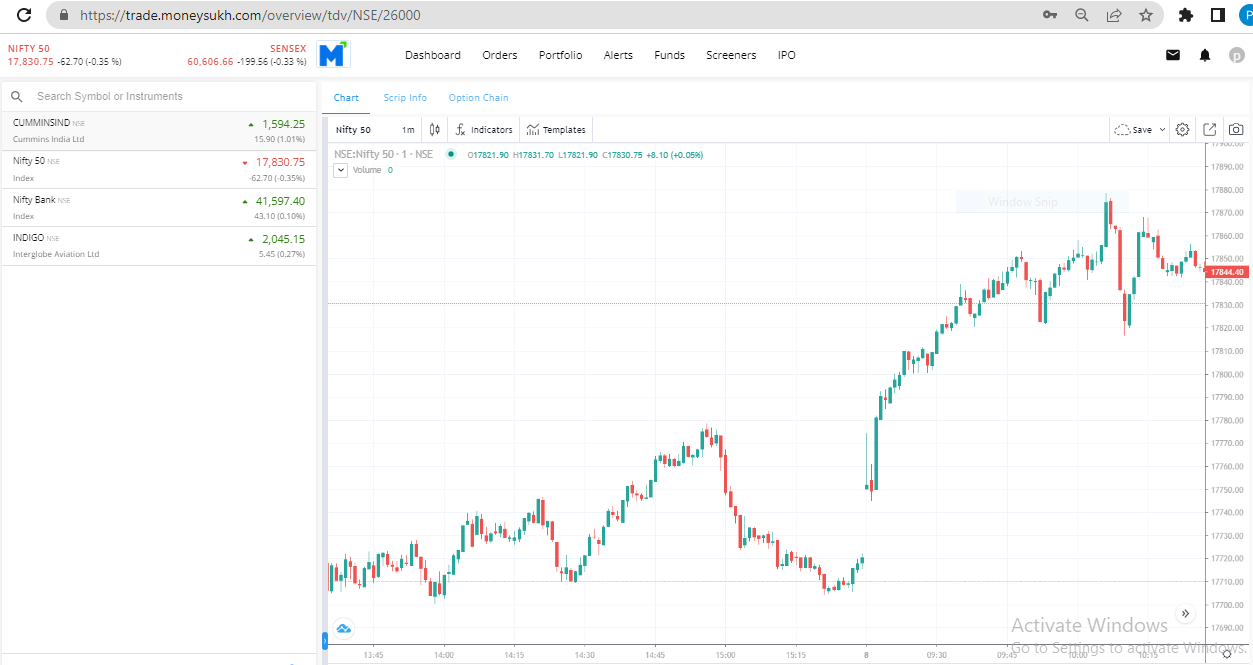Open browser extensions puzzle icon

(x=1186, y=15)
